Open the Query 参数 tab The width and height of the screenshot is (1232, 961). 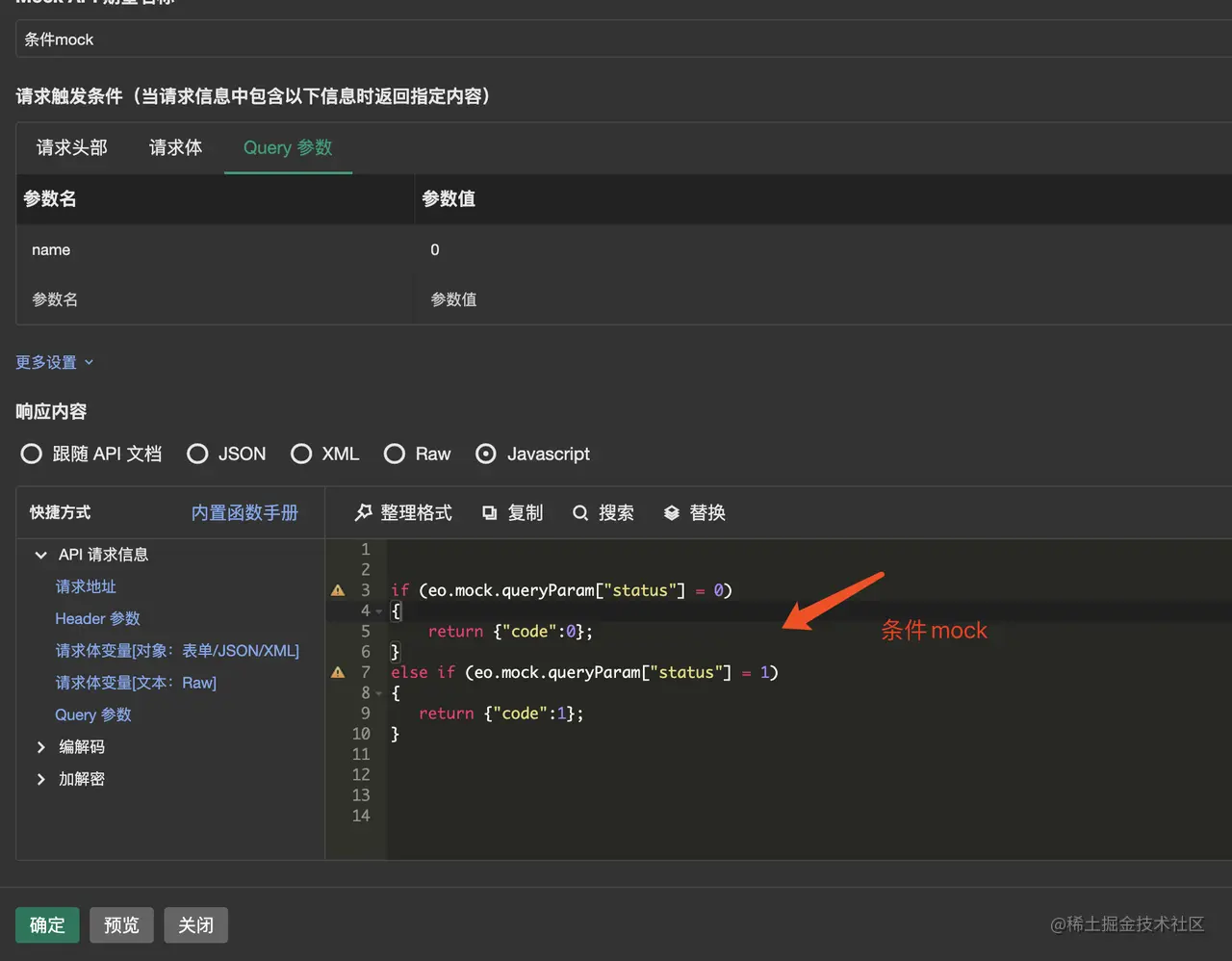click(288, 147)
